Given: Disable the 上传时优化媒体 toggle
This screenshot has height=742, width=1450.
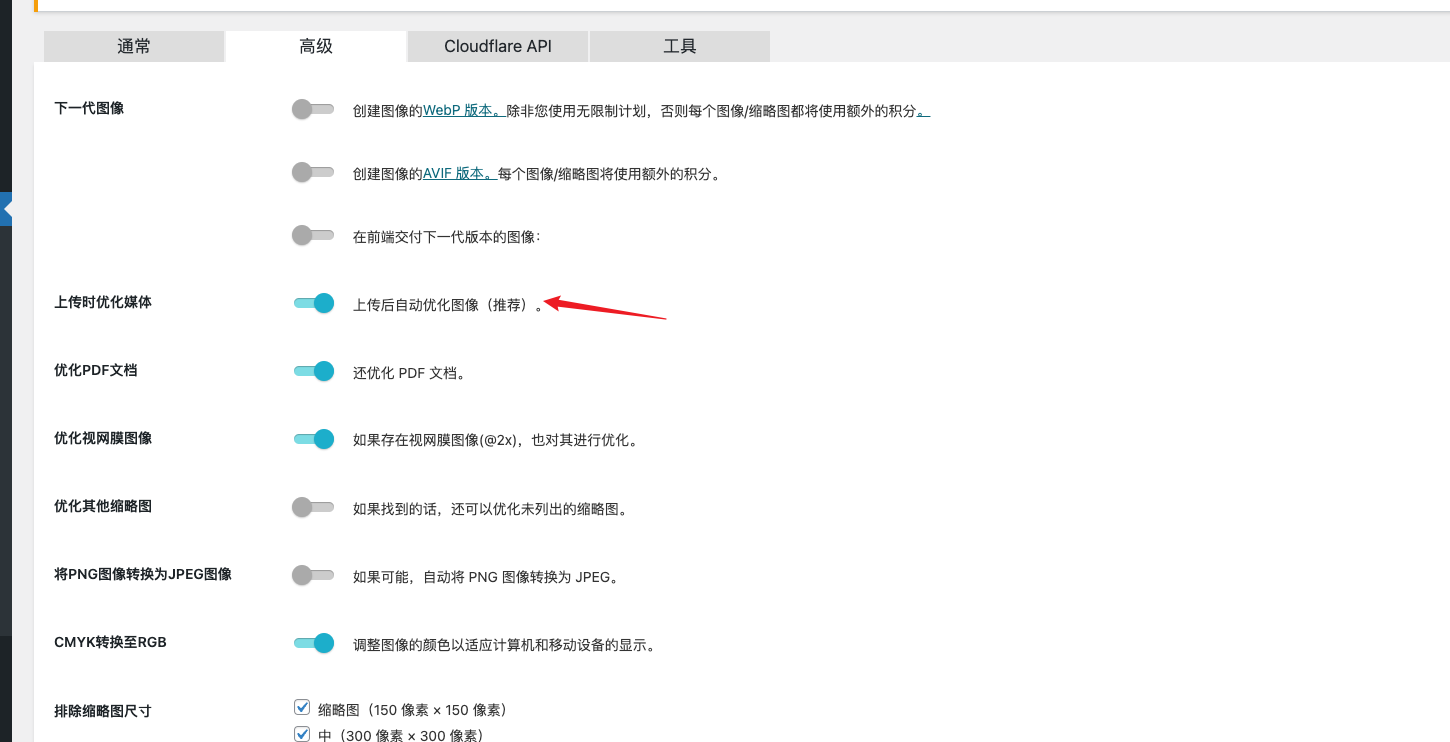Looking at the screenshot, I should [313, 303].
